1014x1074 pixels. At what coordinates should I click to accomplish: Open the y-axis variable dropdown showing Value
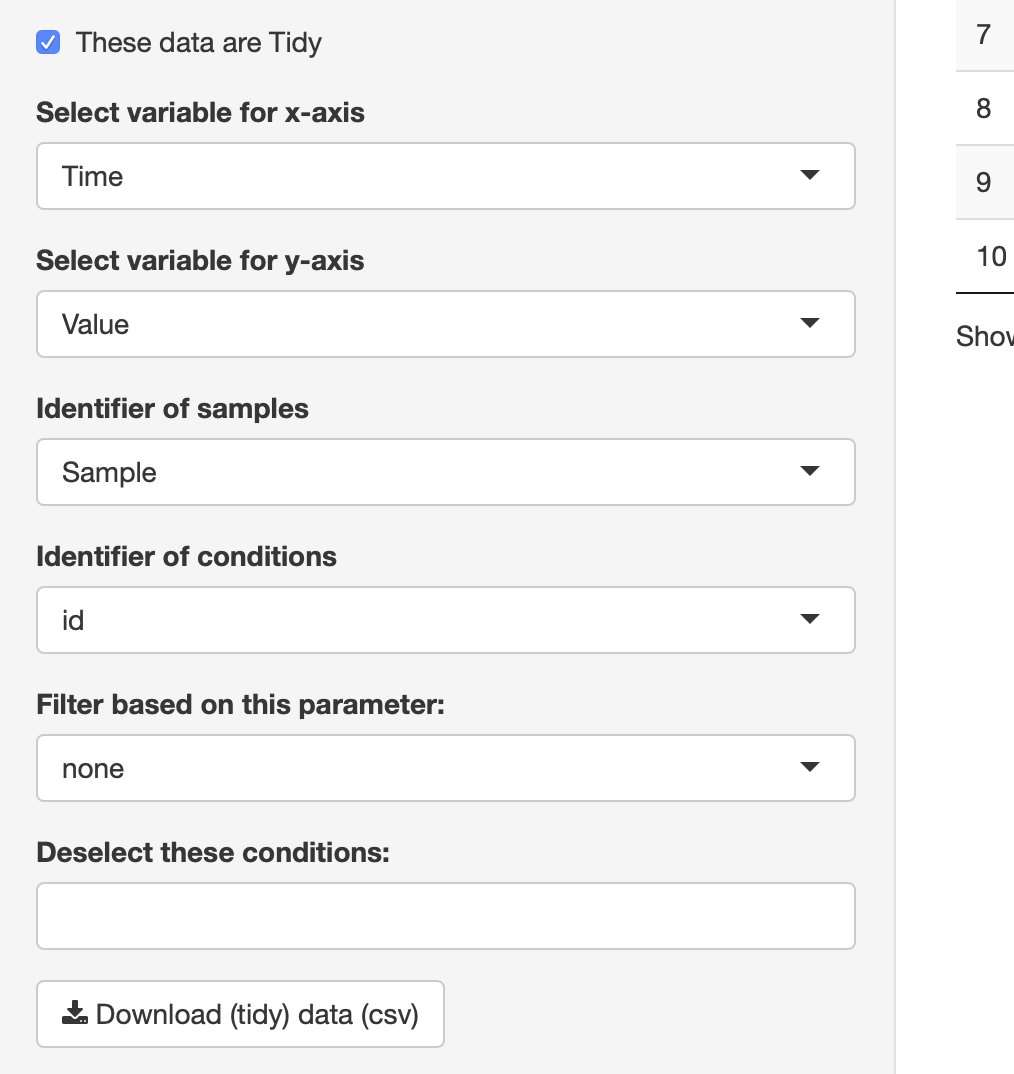click(446, 324)
